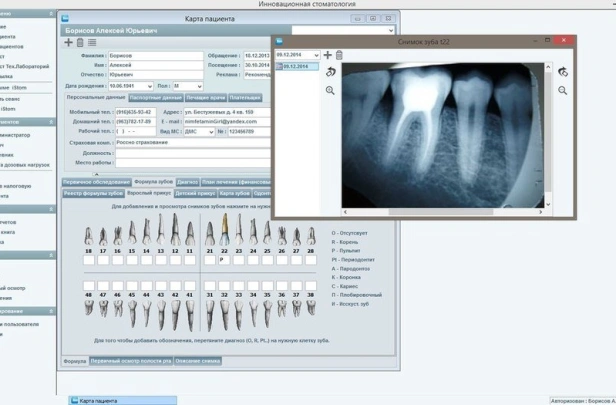The width and height of the screenshot is (616, 405).
Task: Open the snapshot date dropdown 09.12.2014
Action: 316,55
